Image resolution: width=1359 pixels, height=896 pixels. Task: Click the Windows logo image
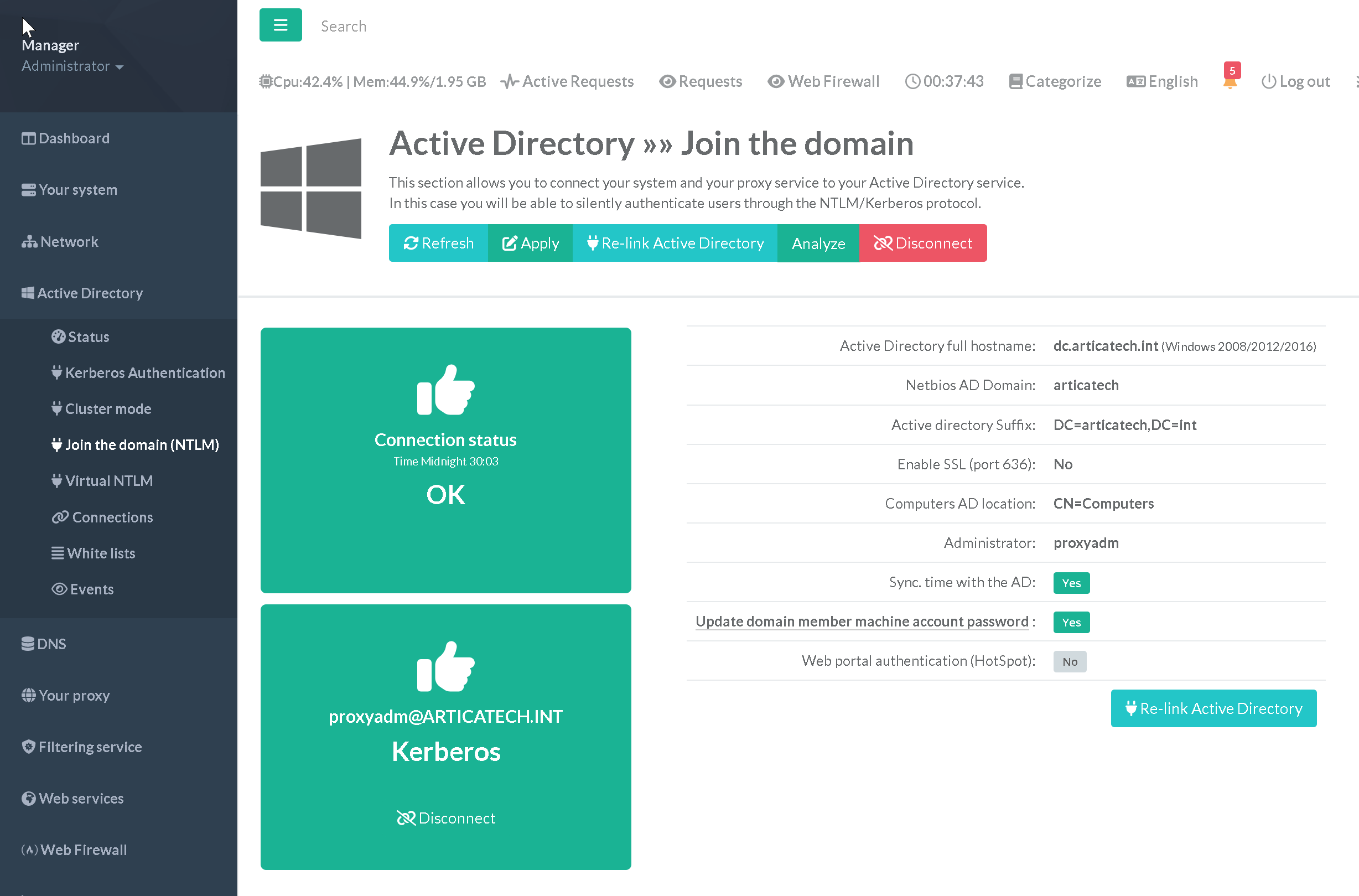311,188
